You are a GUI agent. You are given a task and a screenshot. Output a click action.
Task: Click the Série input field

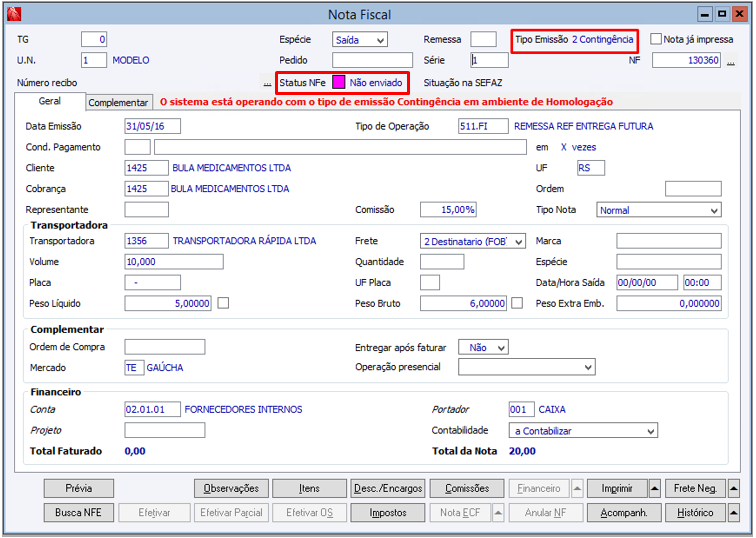[x=489, y=60]
